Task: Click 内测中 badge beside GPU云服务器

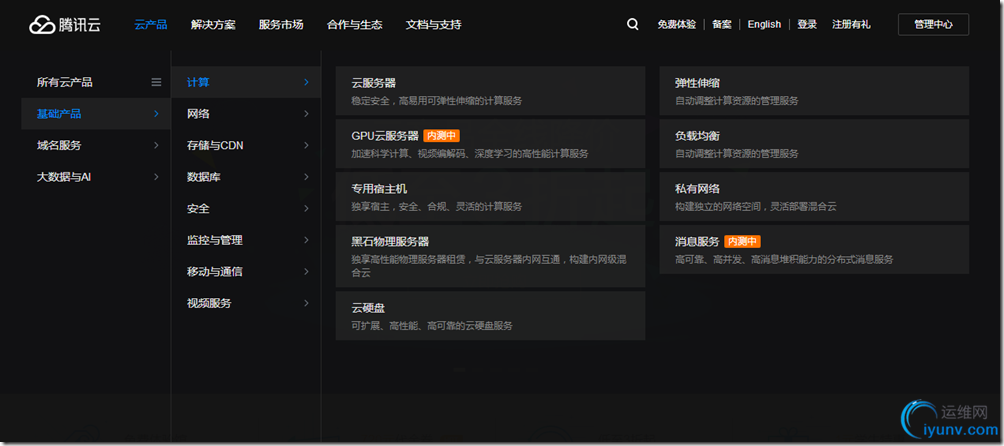Action: pyautogui.click(x=442, y=136)
